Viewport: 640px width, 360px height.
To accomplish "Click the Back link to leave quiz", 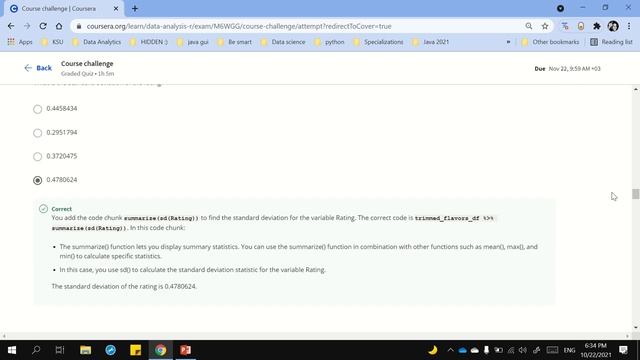I will point(38,68).
